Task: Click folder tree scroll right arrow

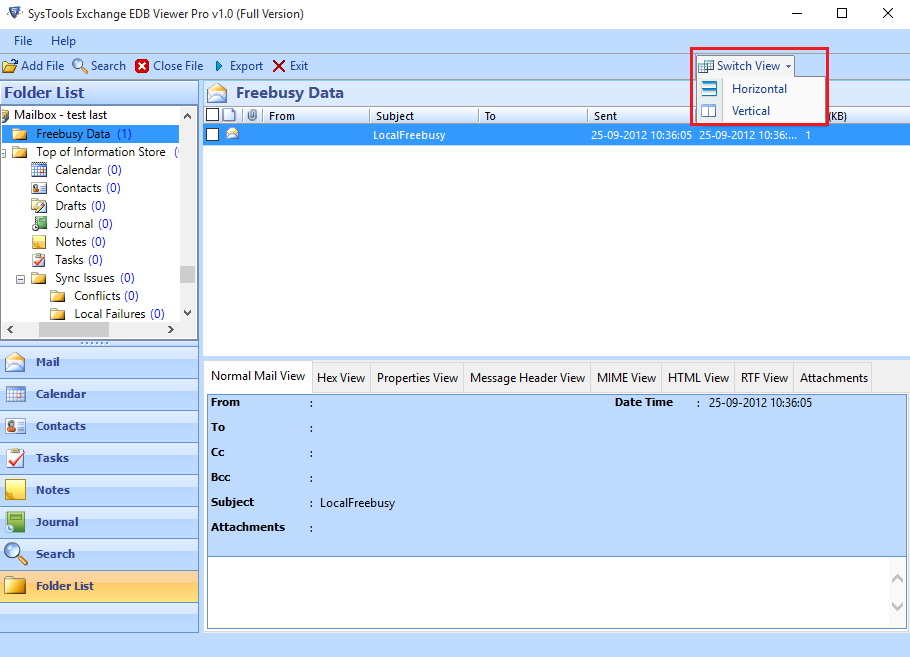Action: 171,329
